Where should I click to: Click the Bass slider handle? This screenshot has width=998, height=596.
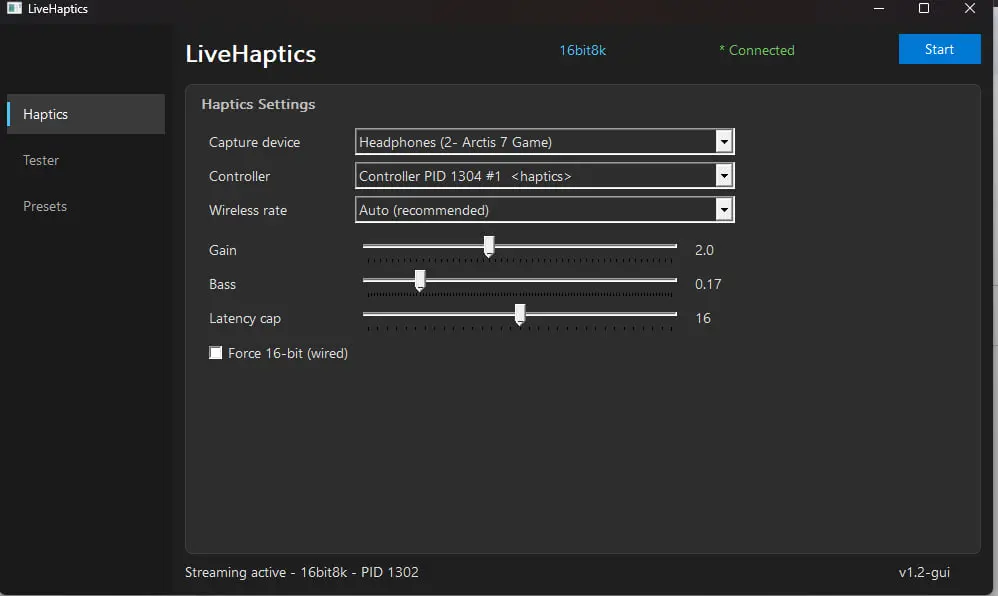(420, 280)
